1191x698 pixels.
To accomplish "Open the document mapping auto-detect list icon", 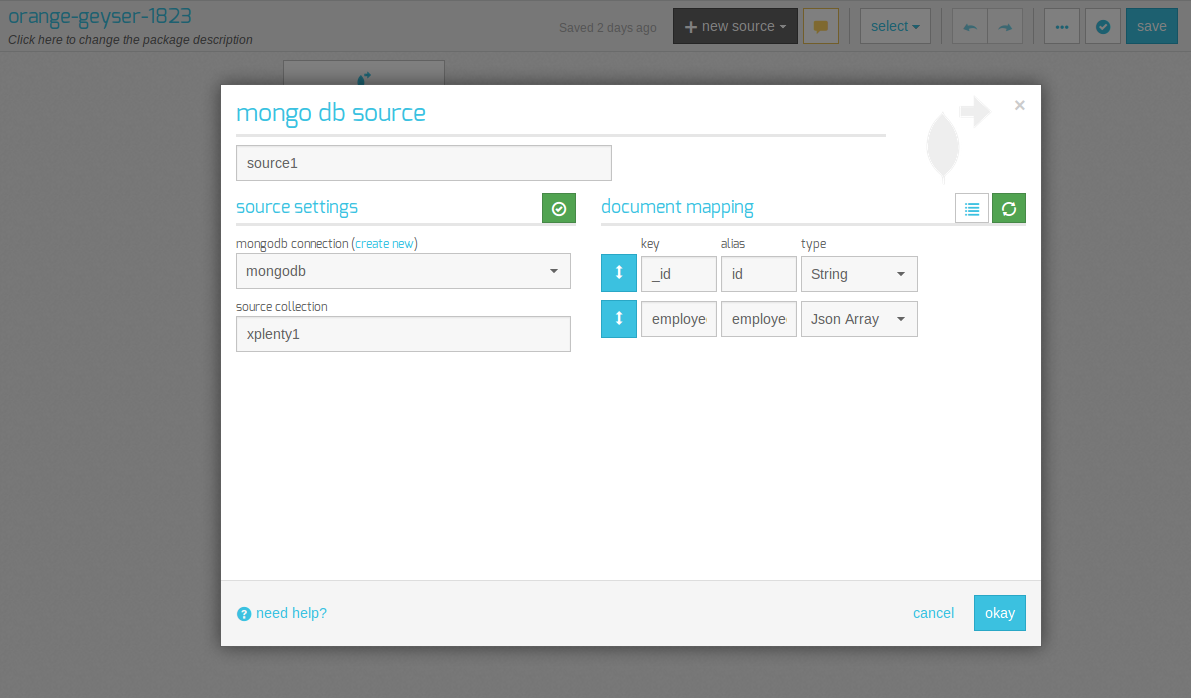I will click(971, 208).
